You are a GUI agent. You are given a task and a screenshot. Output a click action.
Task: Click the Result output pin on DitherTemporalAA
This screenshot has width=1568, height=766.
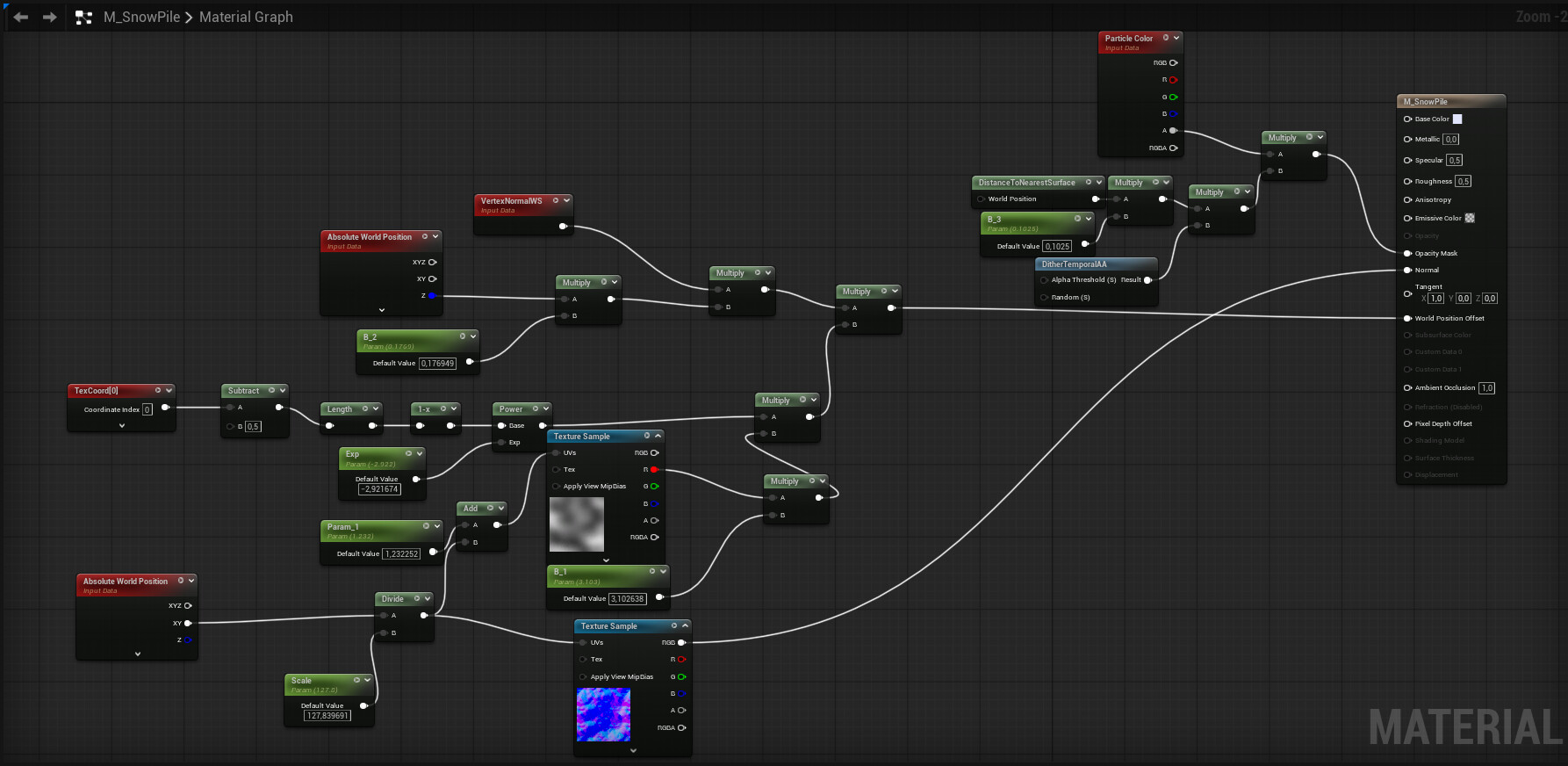tap(1147, 280)
